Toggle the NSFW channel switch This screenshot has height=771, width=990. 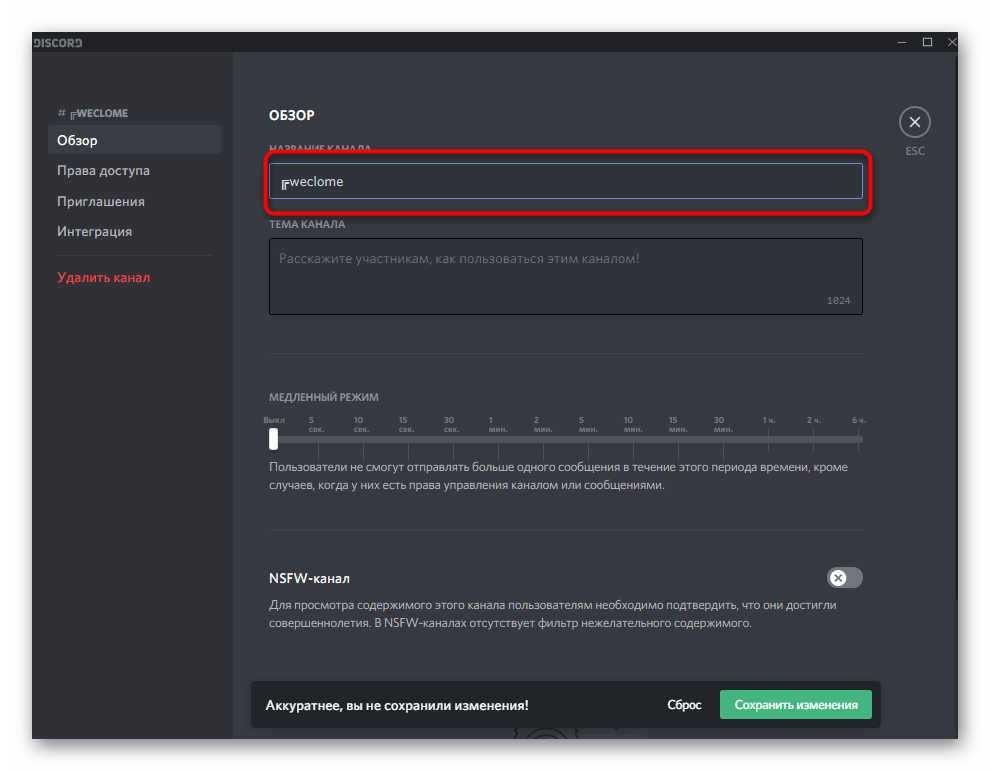(844, 578)
